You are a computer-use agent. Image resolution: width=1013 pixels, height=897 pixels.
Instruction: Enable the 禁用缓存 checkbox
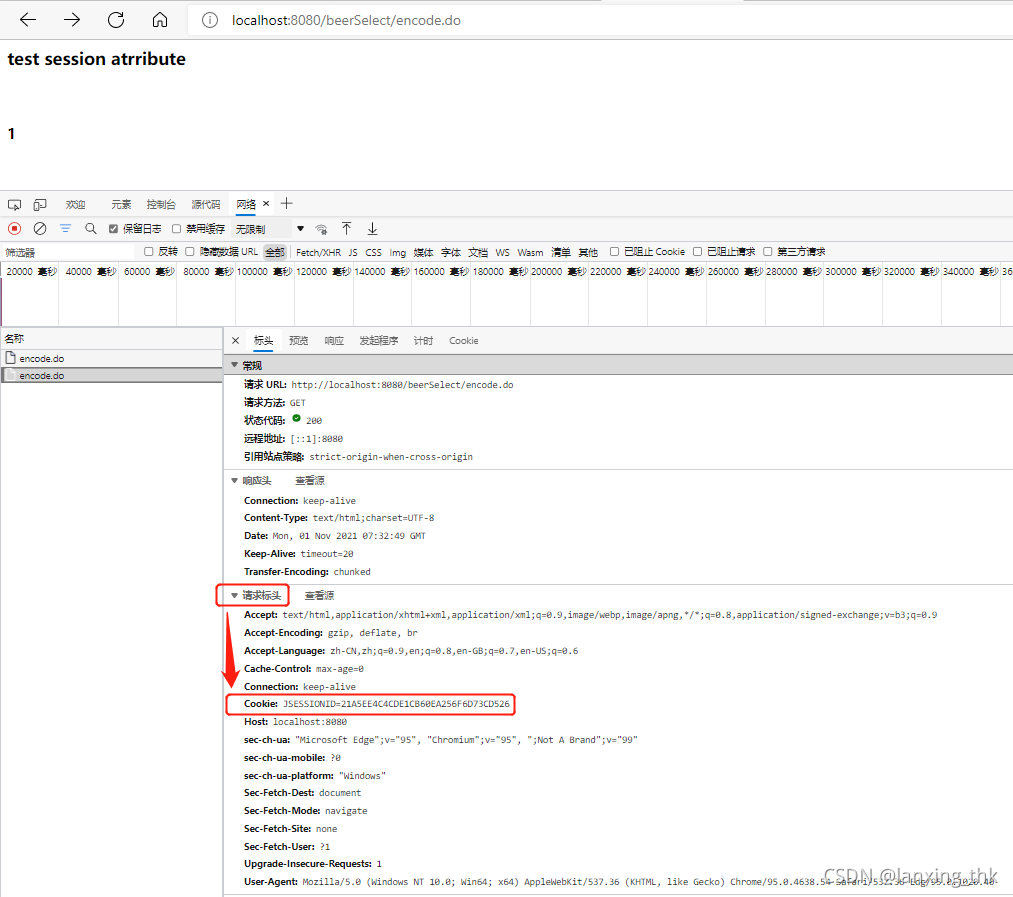(x=176, y=229)
